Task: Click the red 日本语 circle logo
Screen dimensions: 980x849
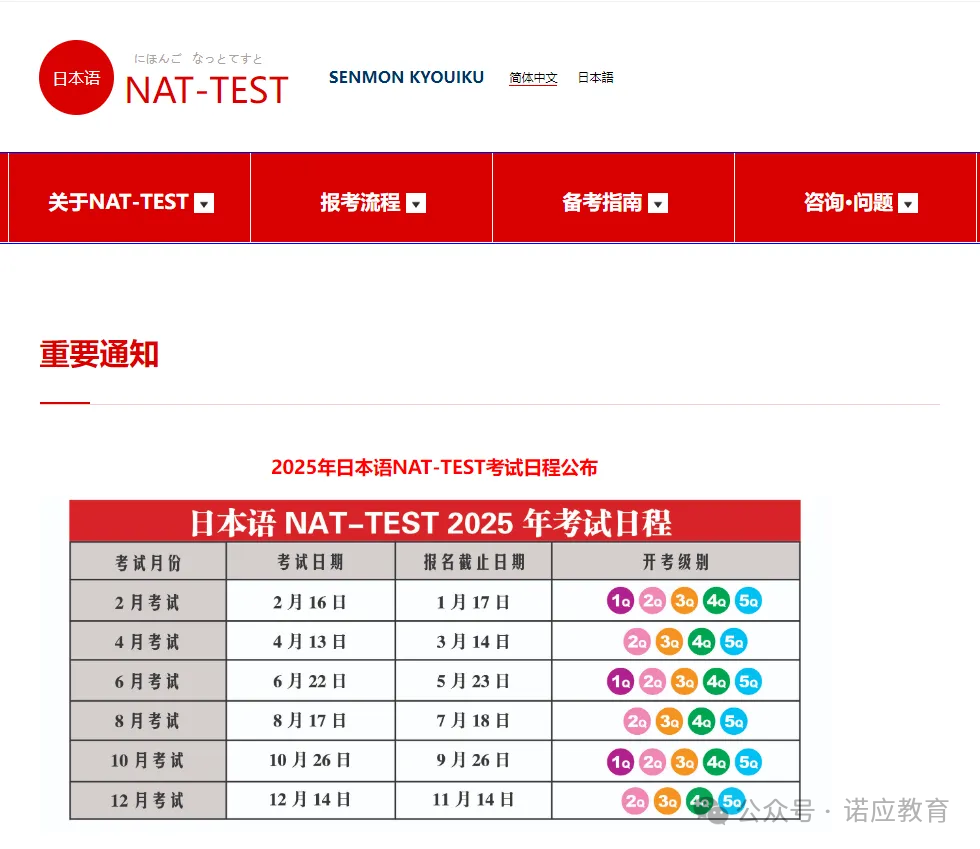Action: tap(76, 78)
